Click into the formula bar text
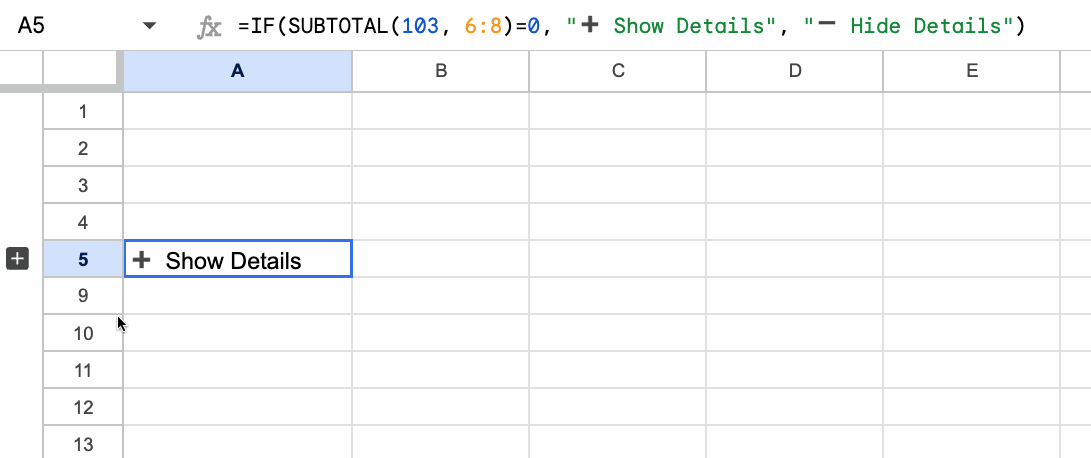The height and width of the screenshot is (458, 1091). click(x=630, y=27)
